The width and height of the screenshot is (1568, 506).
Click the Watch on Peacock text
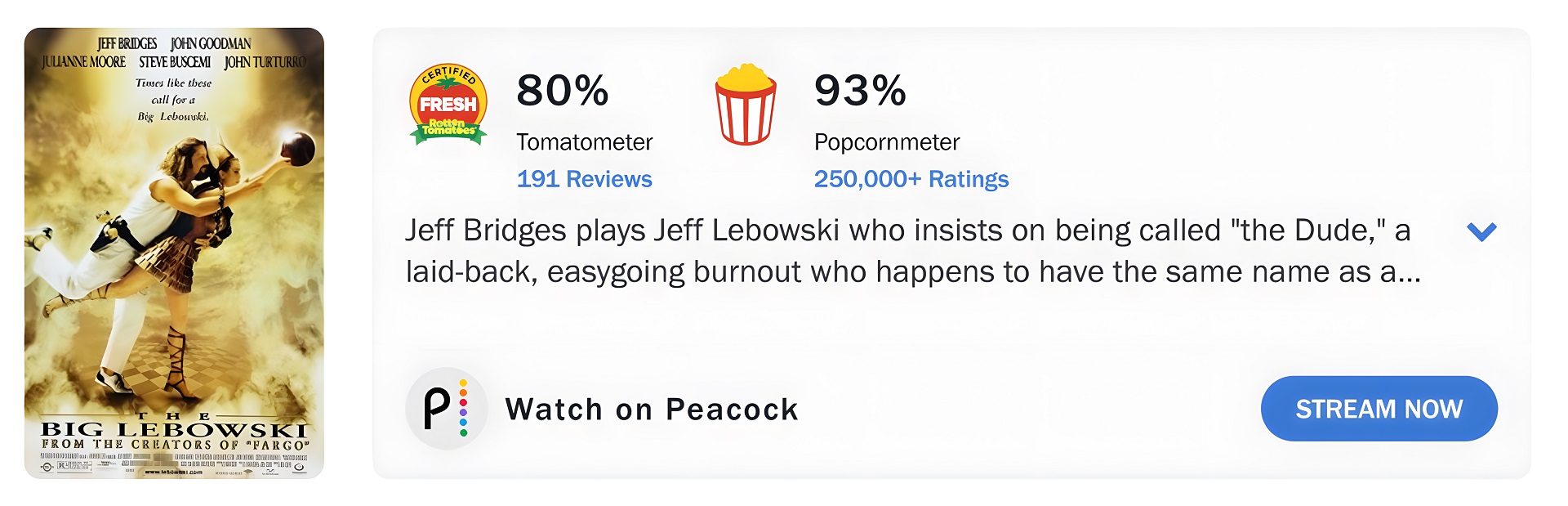(651, 409)
